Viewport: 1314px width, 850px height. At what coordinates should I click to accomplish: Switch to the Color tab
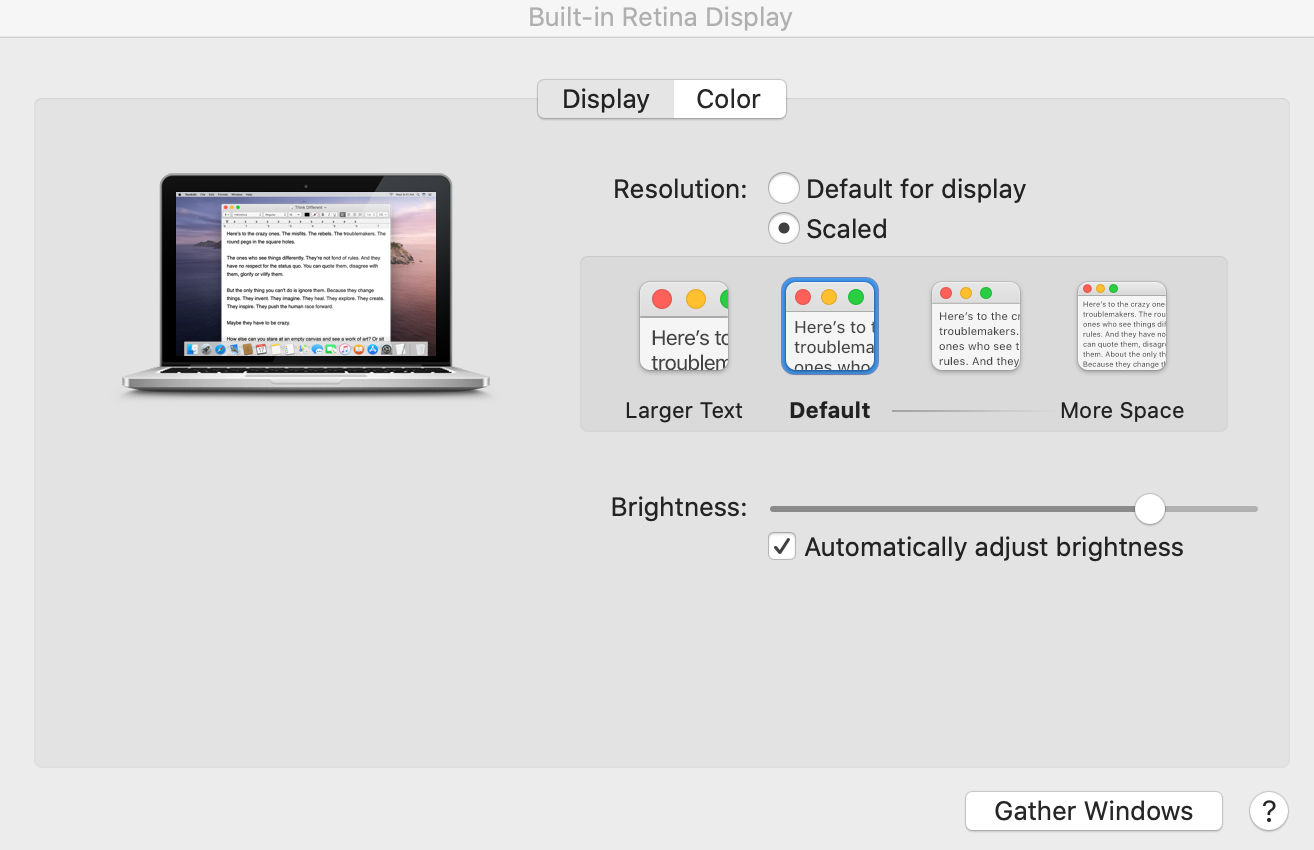(x=729, y=99)
